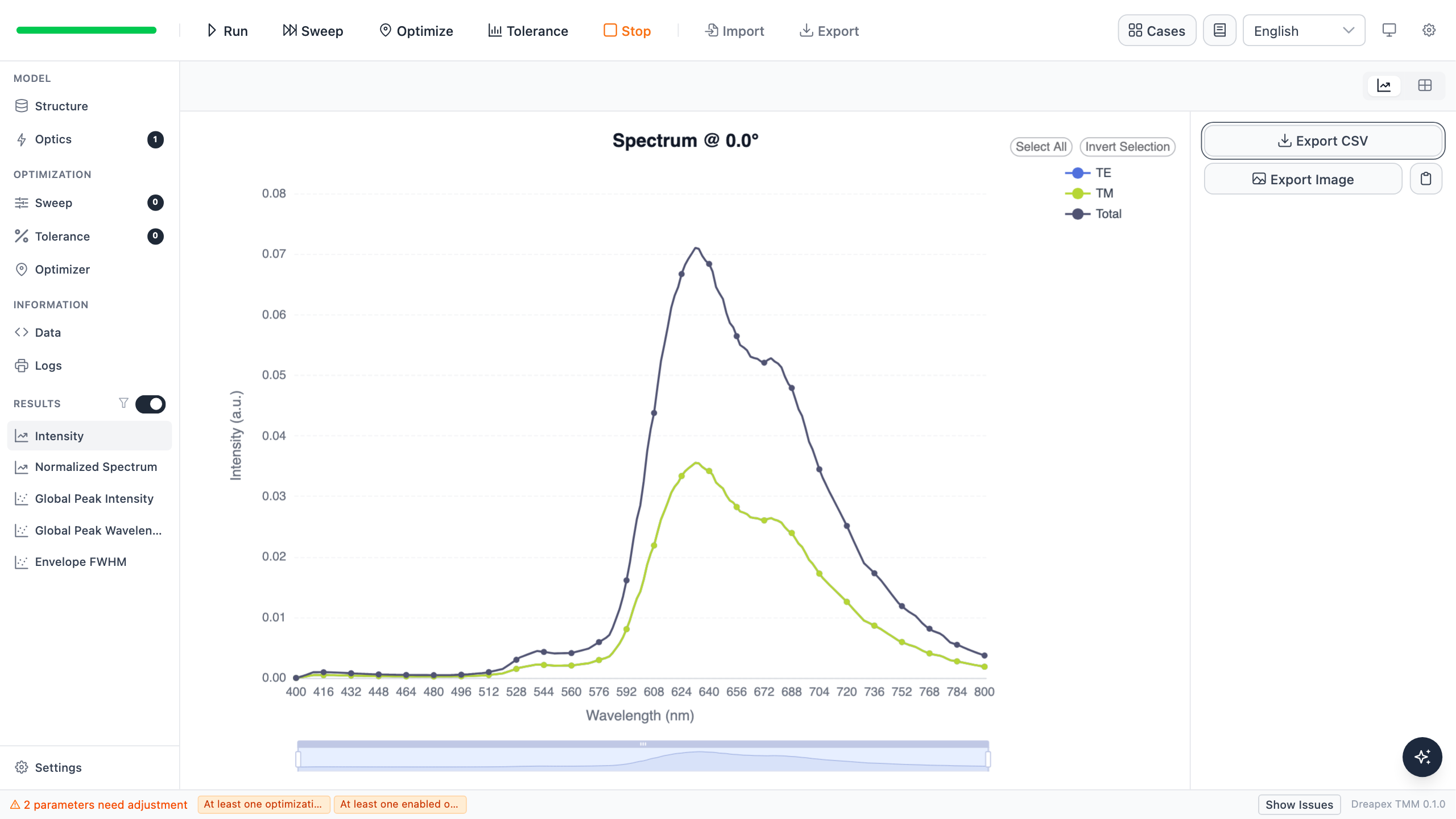Switch to chart view icon

click(1384, 86)
